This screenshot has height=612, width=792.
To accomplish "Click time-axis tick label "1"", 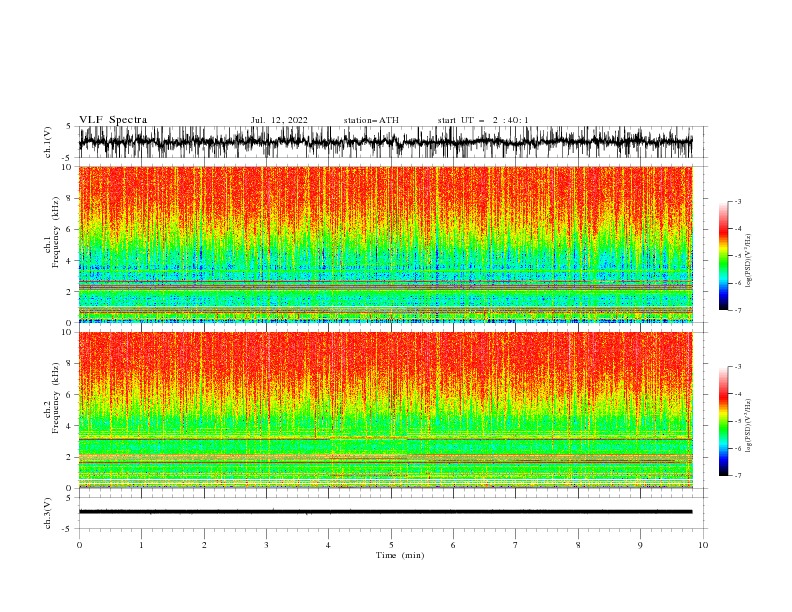I will click(x=141, y=545).
